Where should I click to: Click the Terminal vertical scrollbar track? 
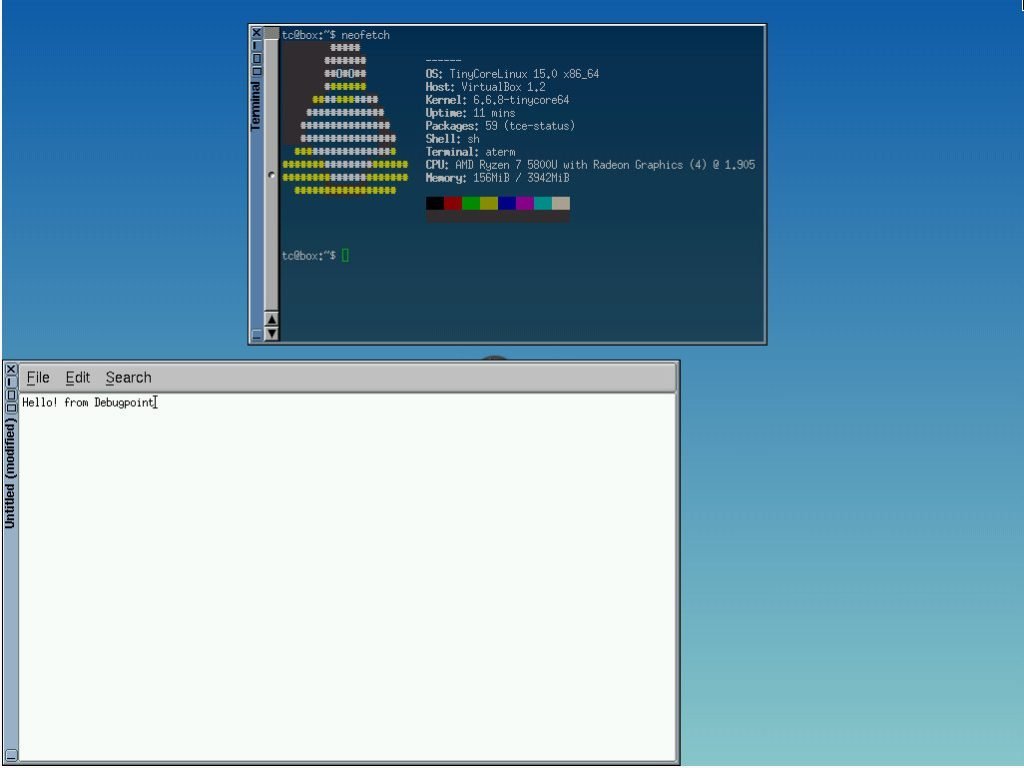click(271, 175)
